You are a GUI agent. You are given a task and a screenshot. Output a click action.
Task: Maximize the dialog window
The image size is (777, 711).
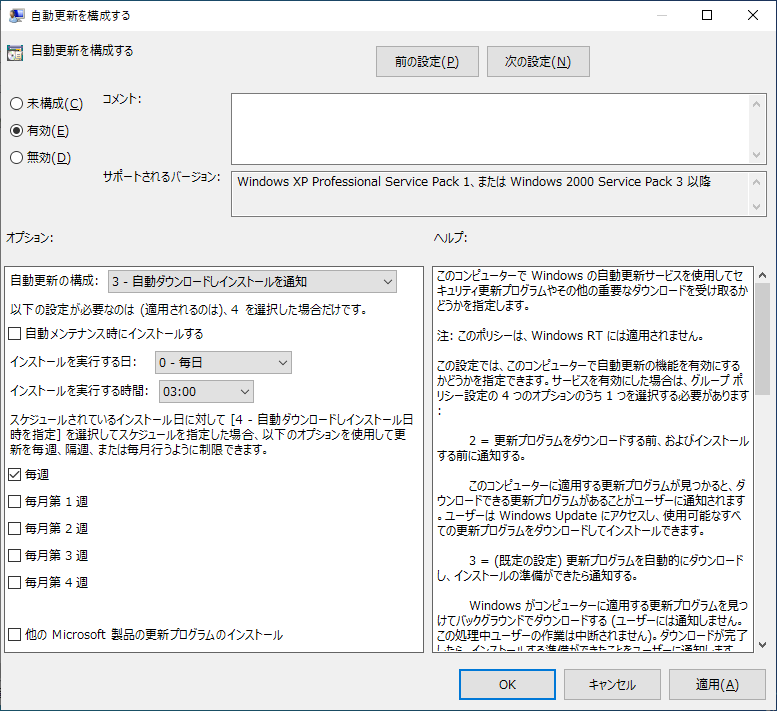click(707, 15)
